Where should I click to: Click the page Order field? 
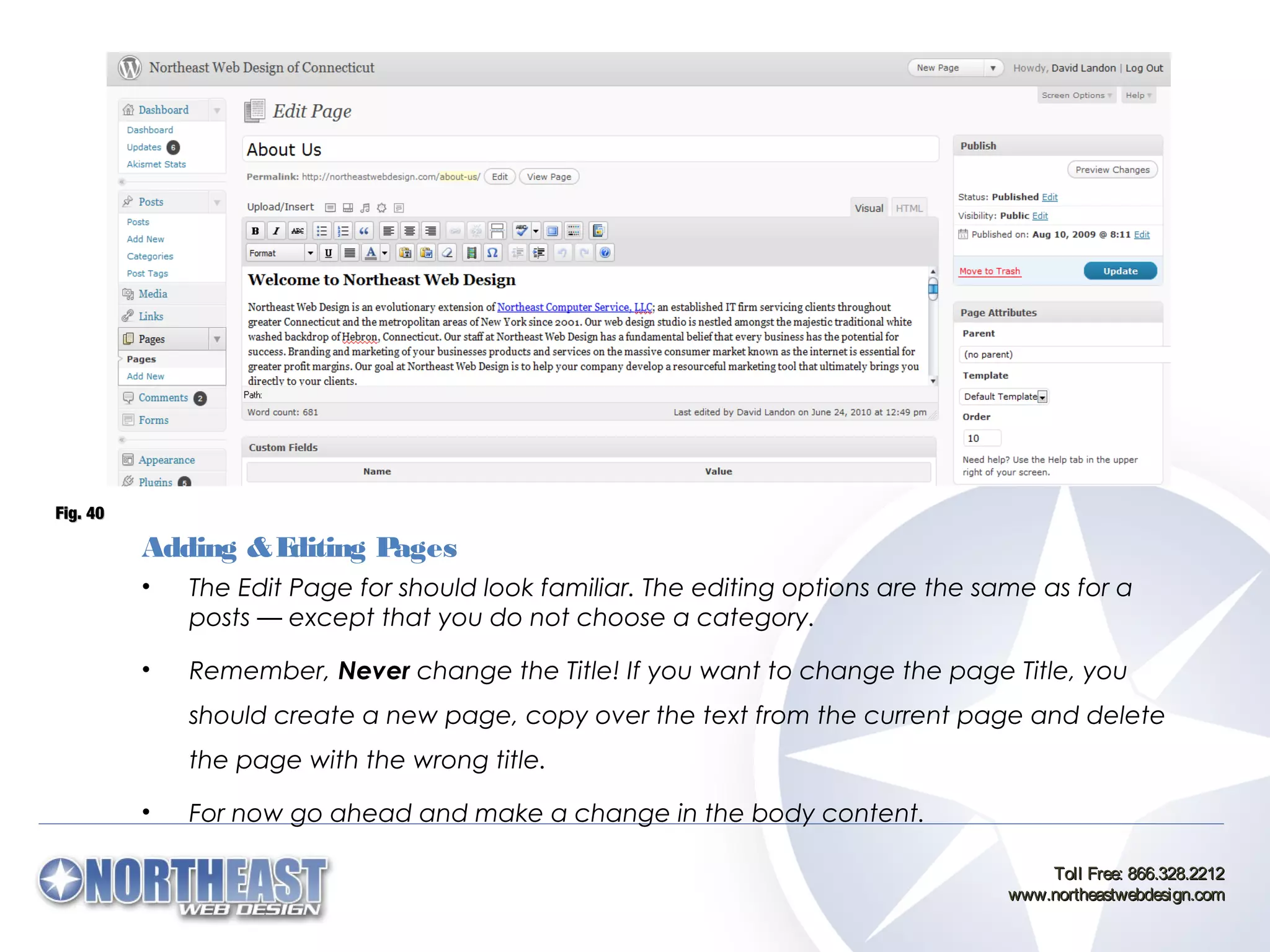coord(982,438)
